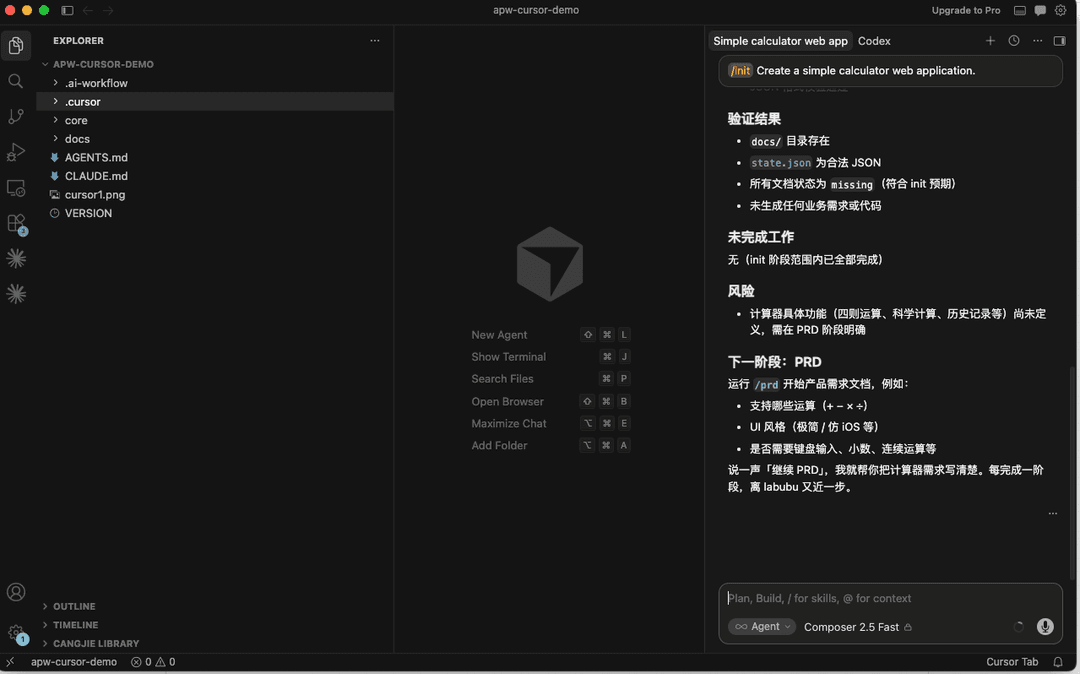Click apw-cursor-demo in status bar
The width and height of the screenshot is (1080, 674).
[74, 662]
